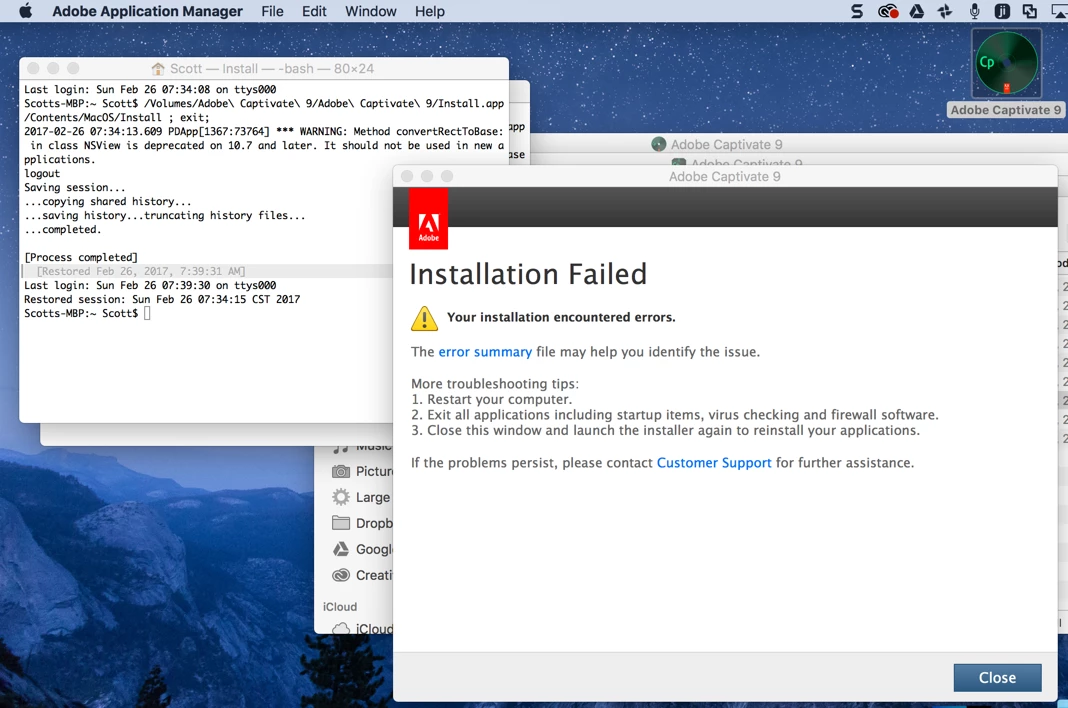
Task: Click the '[Restored Feb 26, 2017' marker line
Action: coord(141,271)
